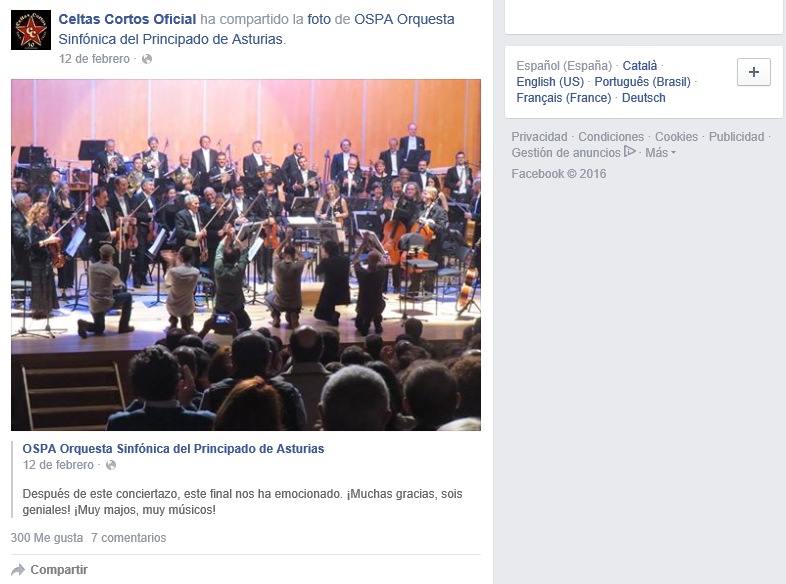786x584 pixels.
Task: Expand the Más footer dropdown
Action: point(660,153)
